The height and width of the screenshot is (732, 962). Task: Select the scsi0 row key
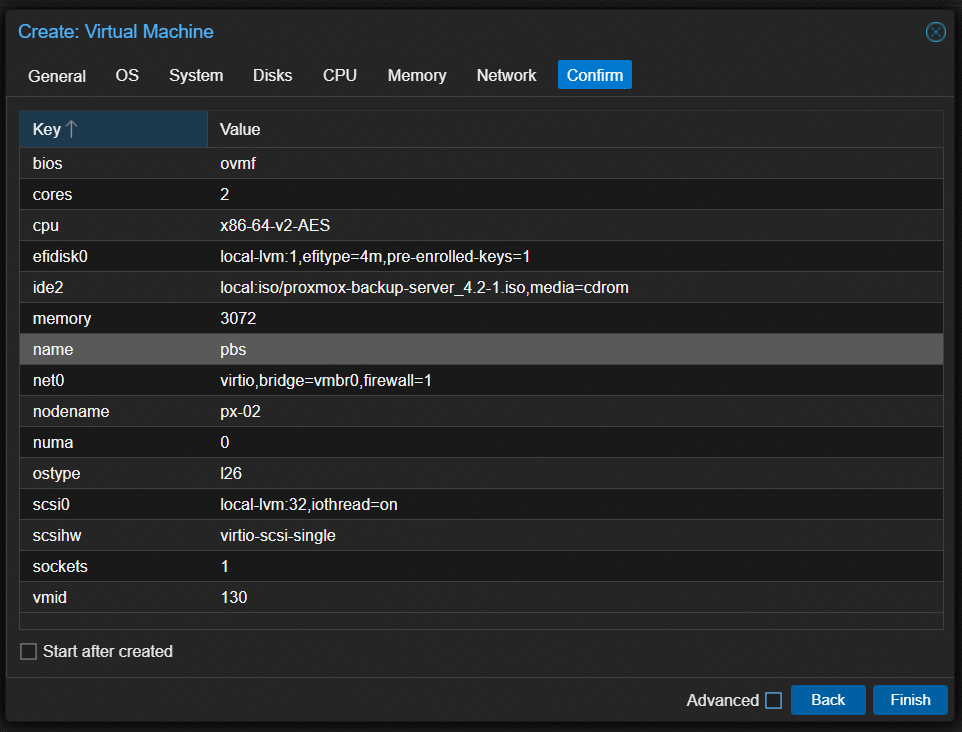point(51,504)
